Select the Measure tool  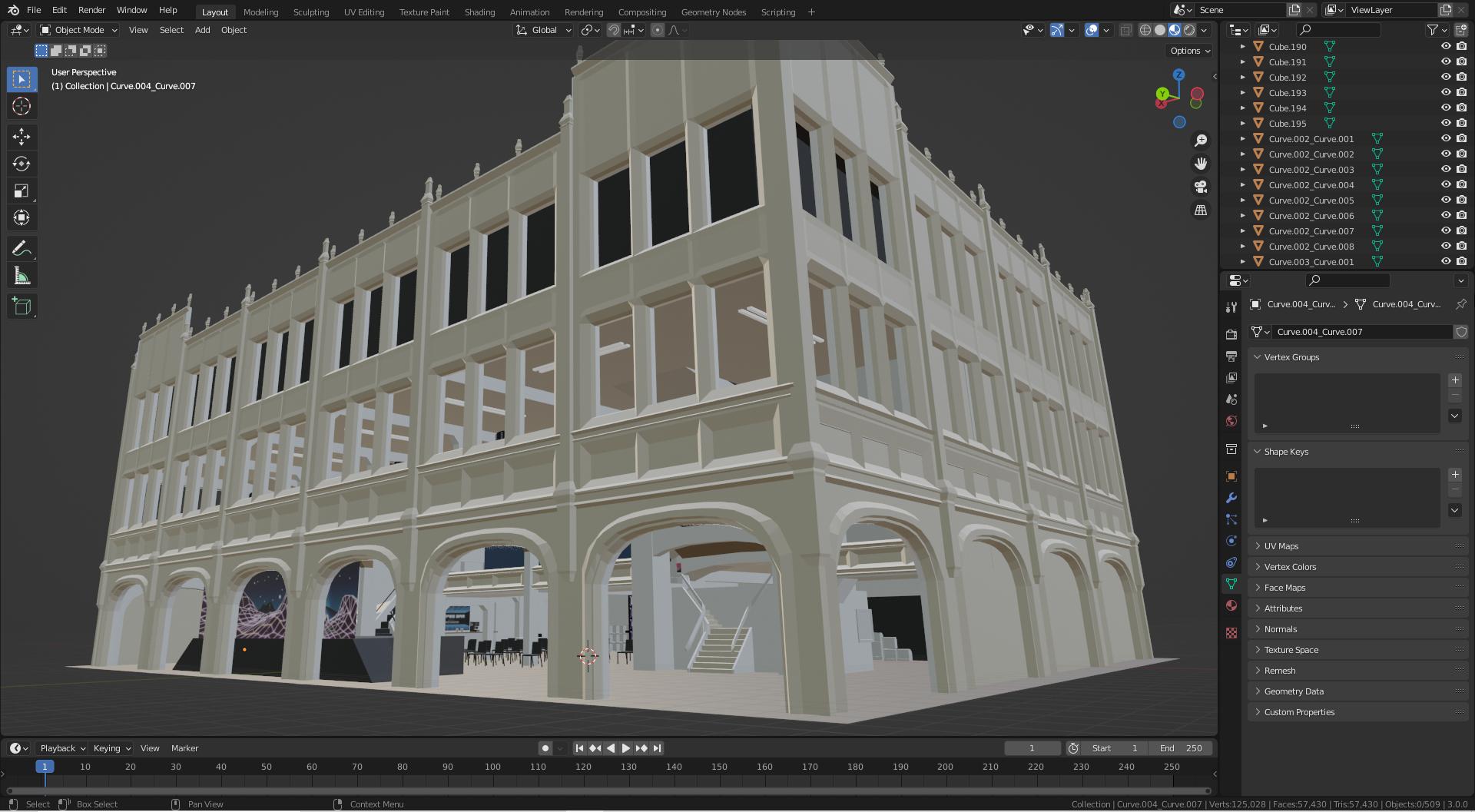click(x=22, y=276)
